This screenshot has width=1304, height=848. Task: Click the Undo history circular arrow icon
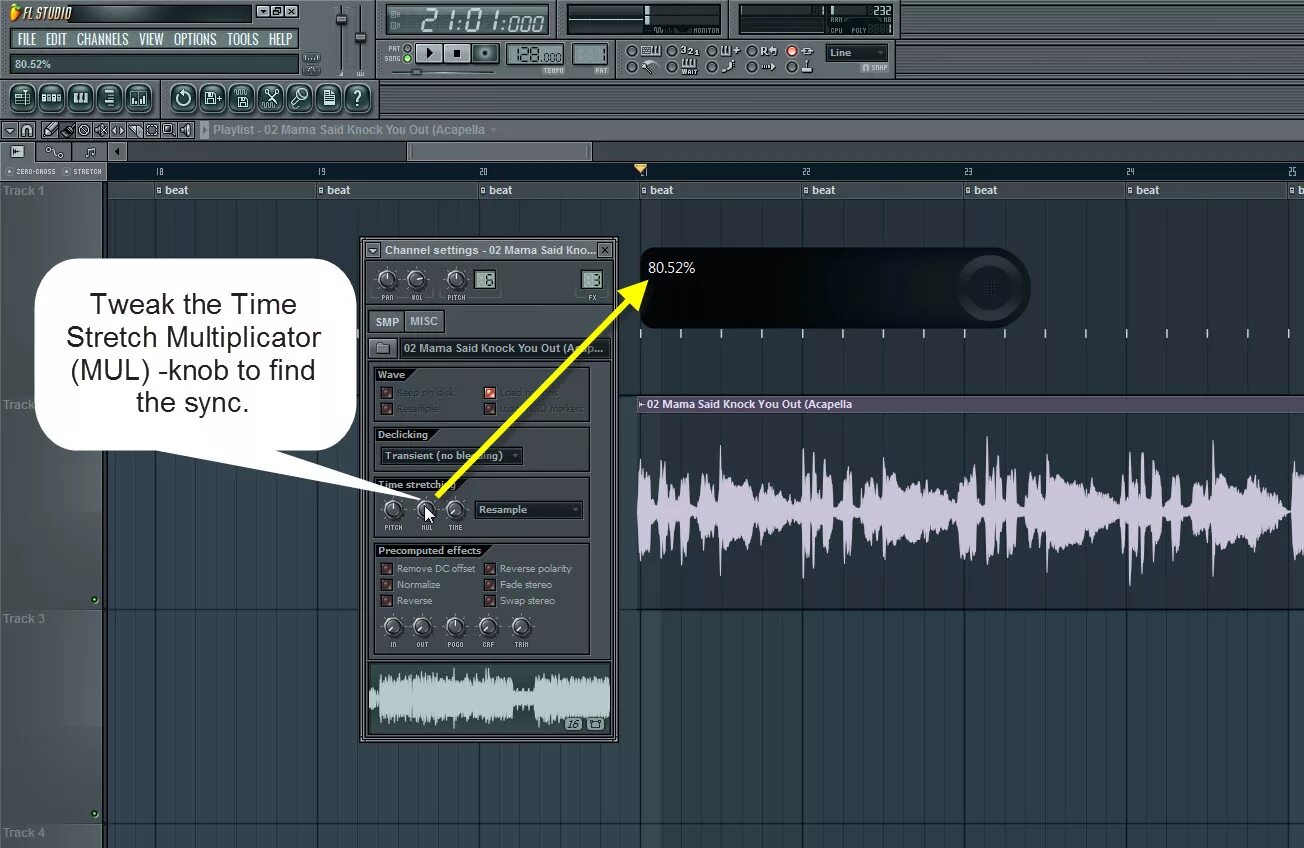183,98
